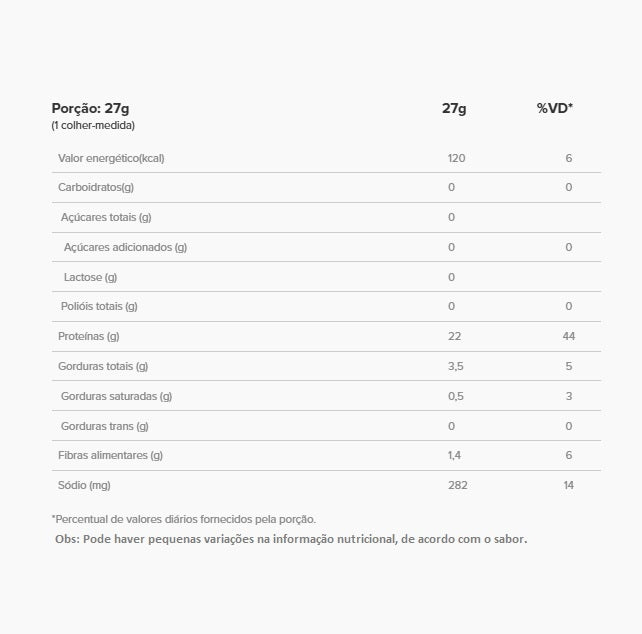
Task: Click the 'Gorduras saturadas (g)' label
Action: pyautogui.click(x=116, y=396)
